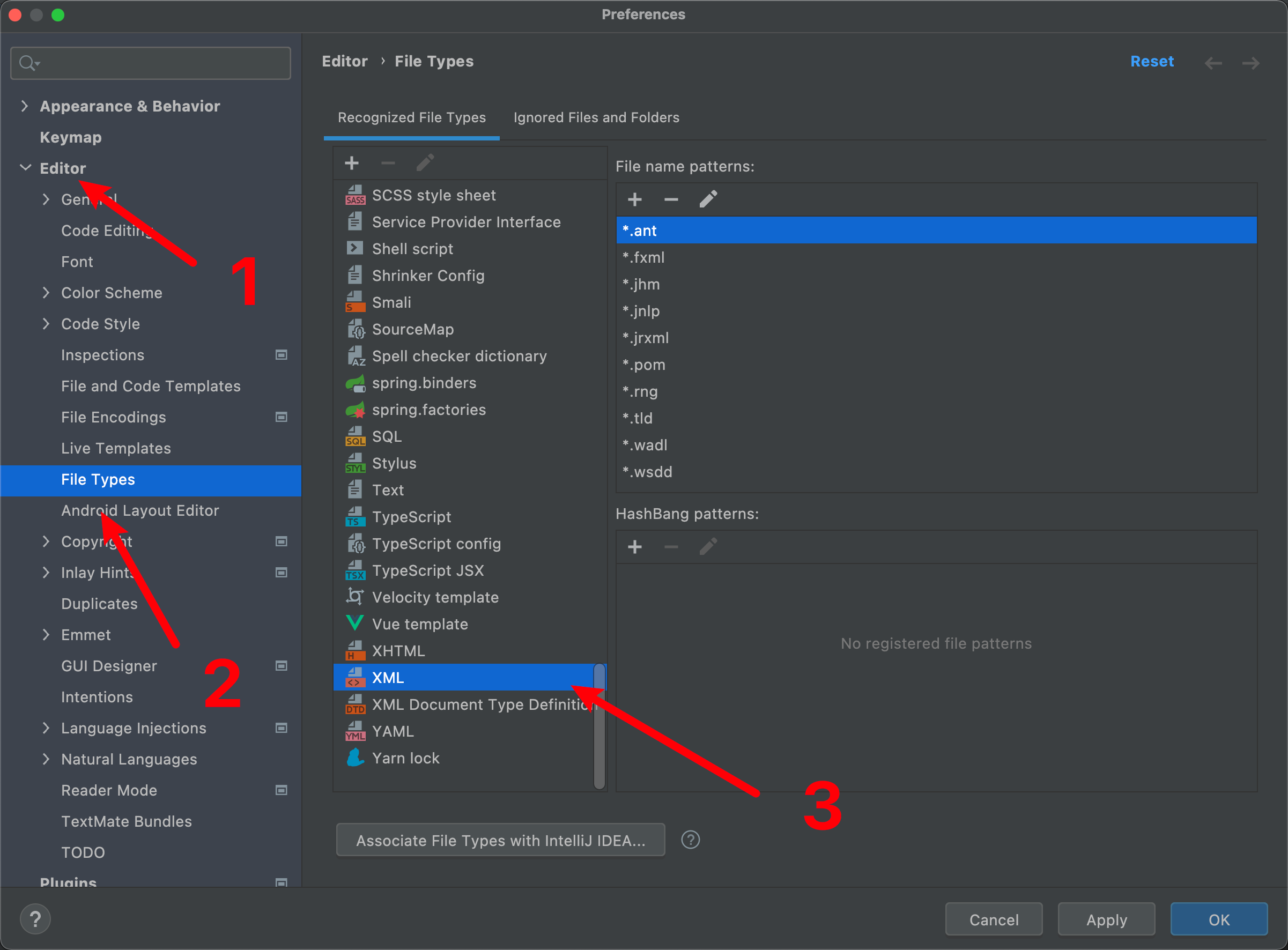The height and width of the screenshot is (950, 1288).
Task: Expand Appearance & Behavior section
Action: pyautogui.click(x=24, y=106)
